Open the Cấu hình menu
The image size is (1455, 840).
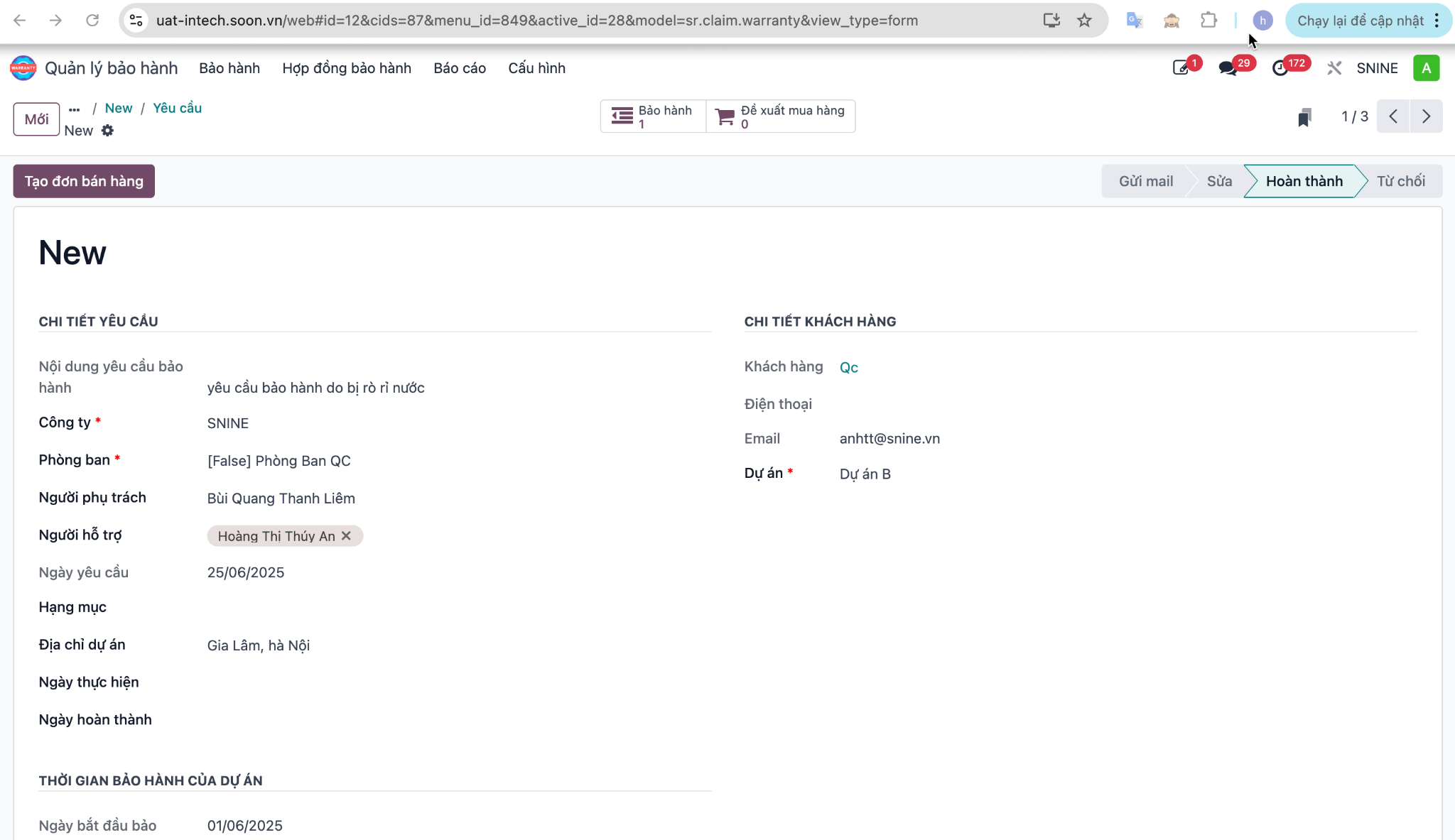point(536,68)
